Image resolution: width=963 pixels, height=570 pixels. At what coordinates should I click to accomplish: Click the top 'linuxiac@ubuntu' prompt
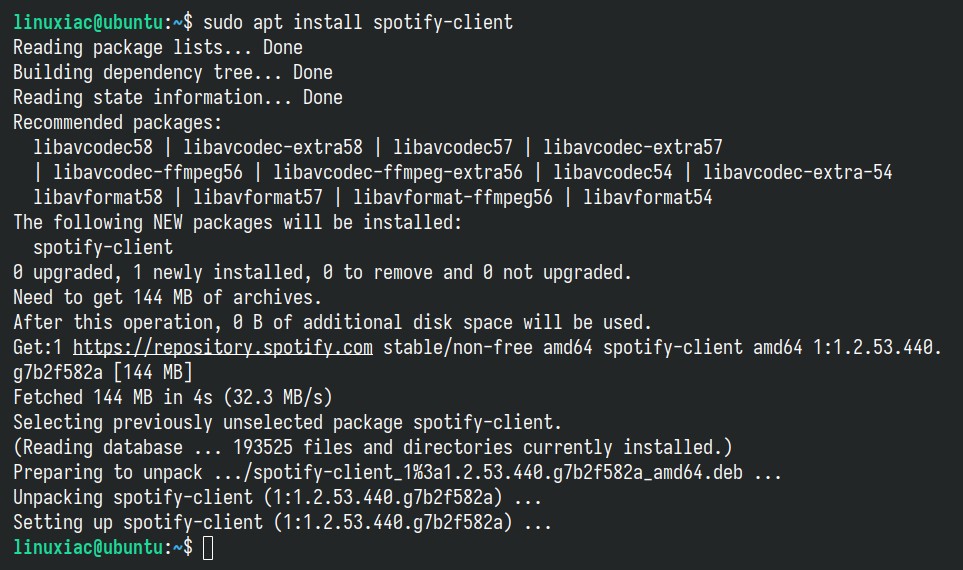pyautogui.click(x=88, y=23)
